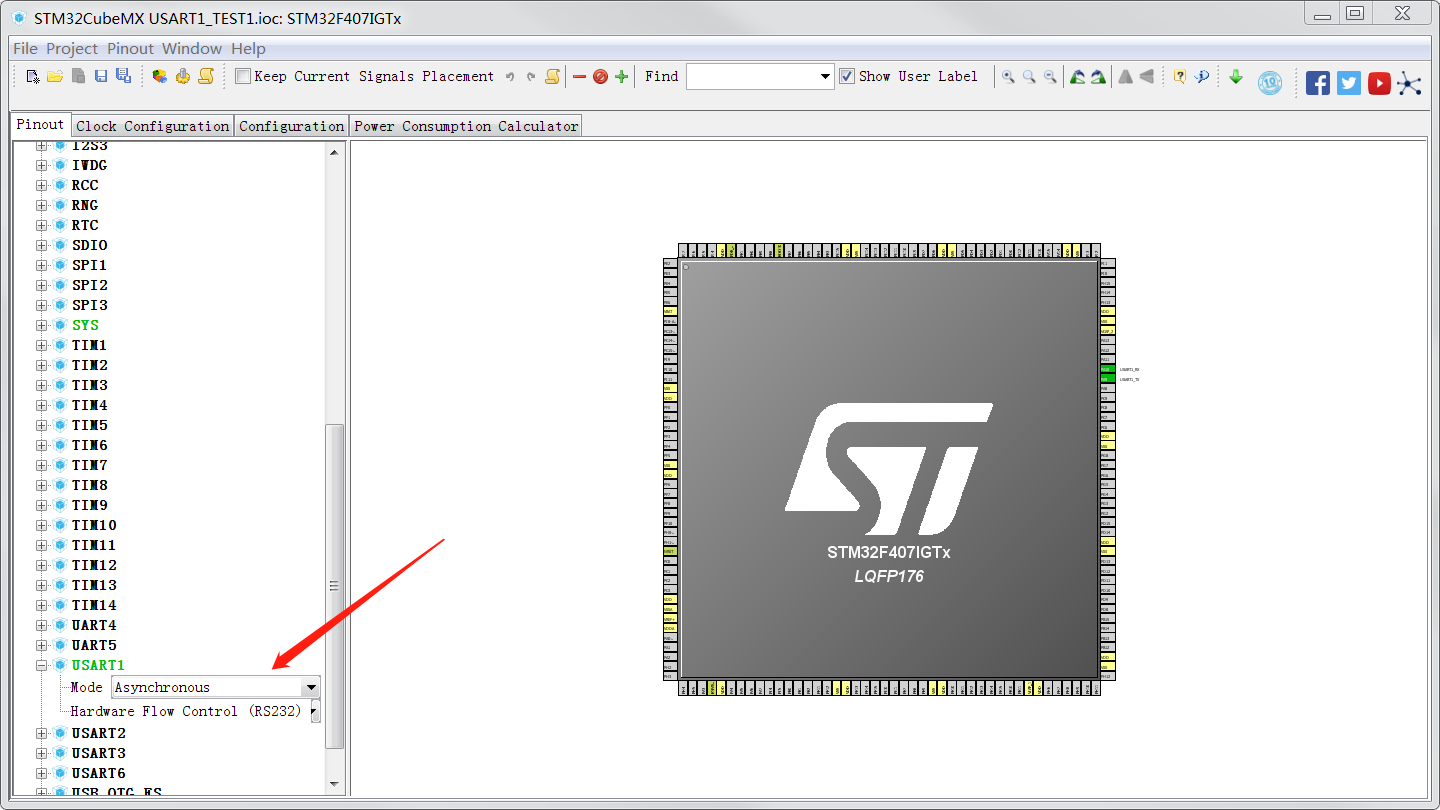Select the SDIO peripheral in the tree
The image size is (1440, 810).
tap(89, 245)
